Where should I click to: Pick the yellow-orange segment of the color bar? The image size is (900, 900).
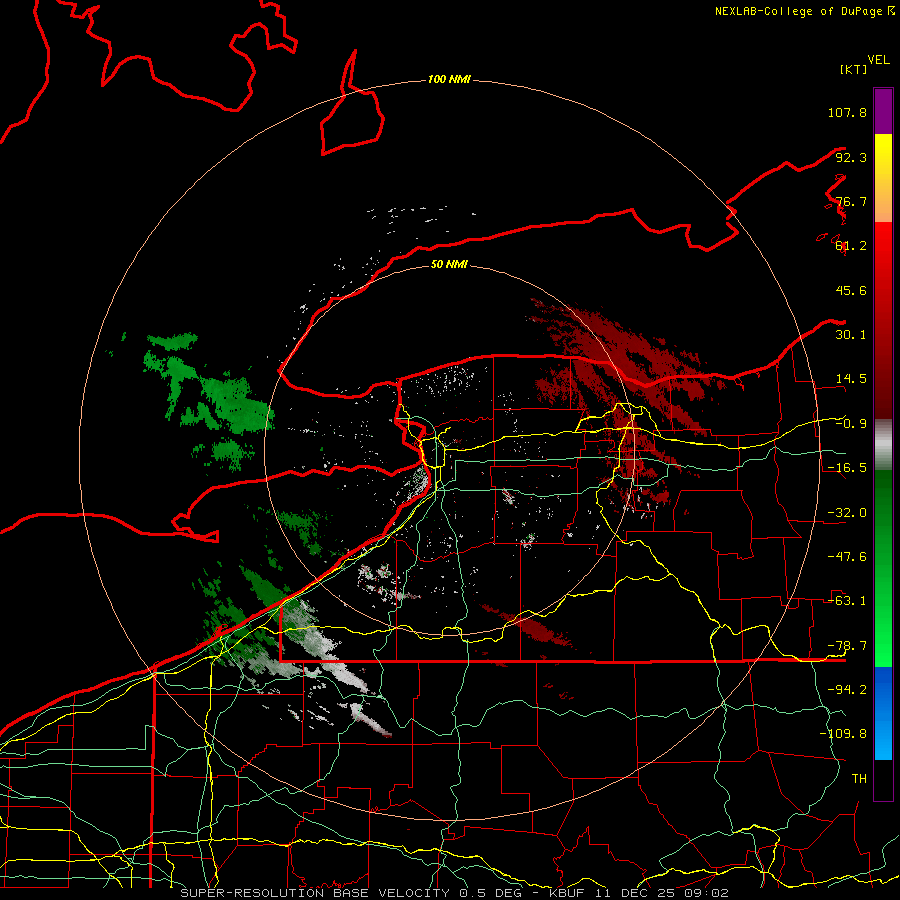click(883, 178)
